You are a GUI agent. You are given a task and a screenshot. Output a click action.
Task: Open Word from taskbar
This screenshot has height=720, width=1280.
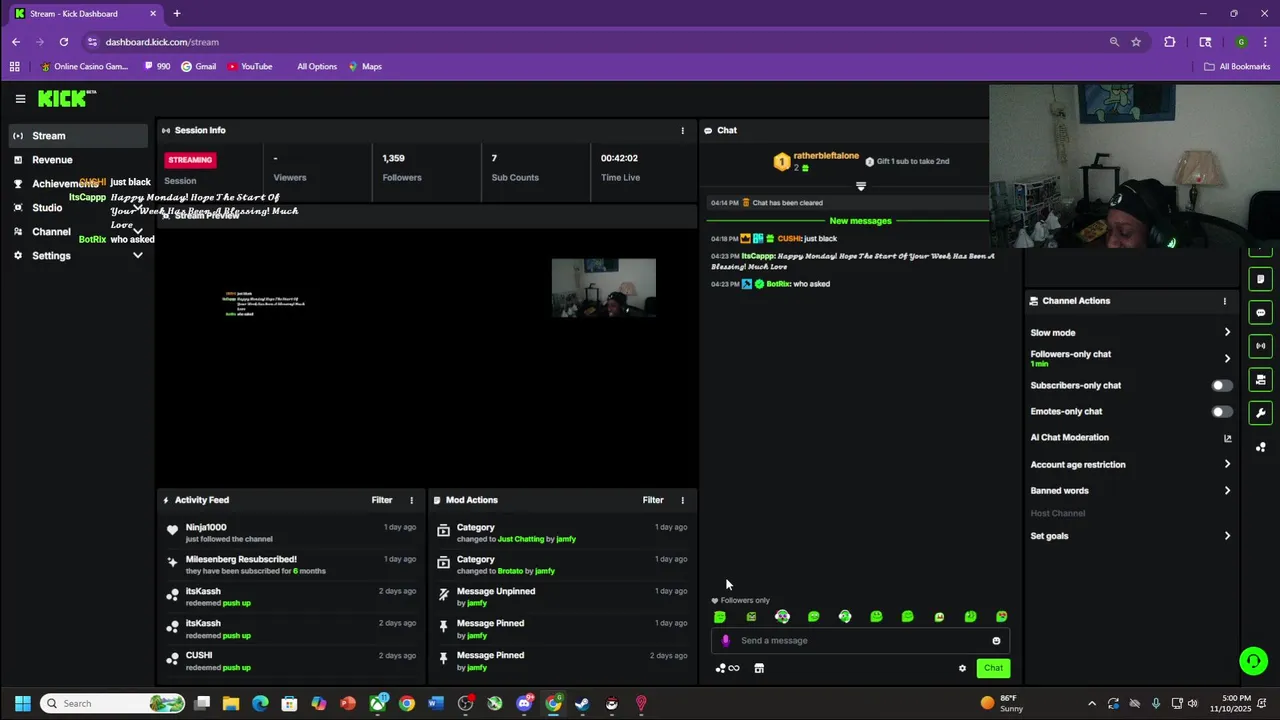[436, 704]
